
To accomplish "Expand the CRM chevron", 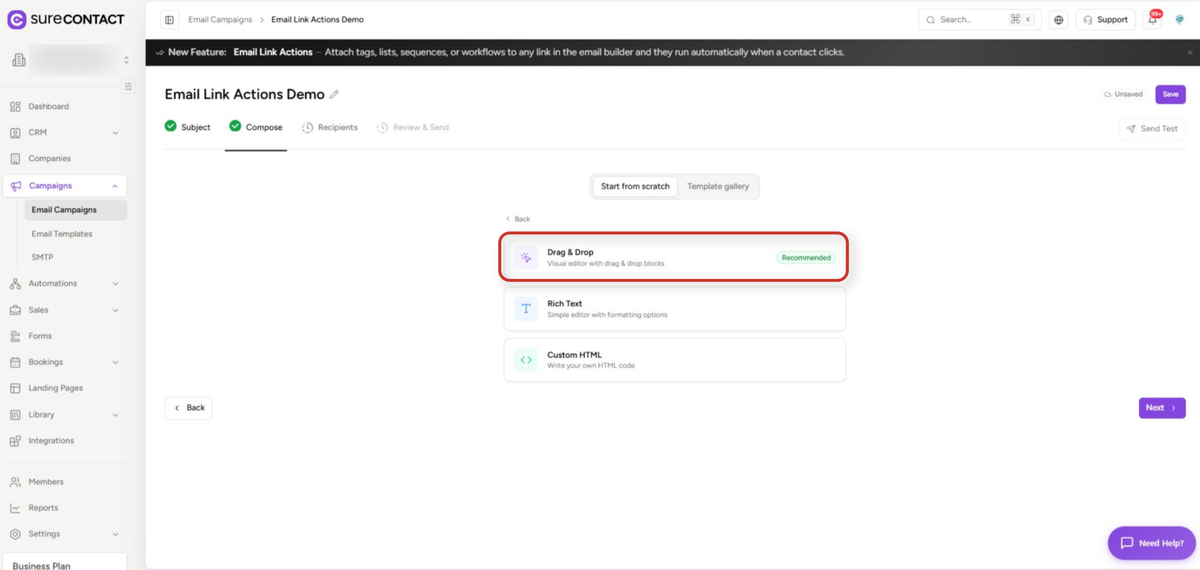I will coord(115,133).
